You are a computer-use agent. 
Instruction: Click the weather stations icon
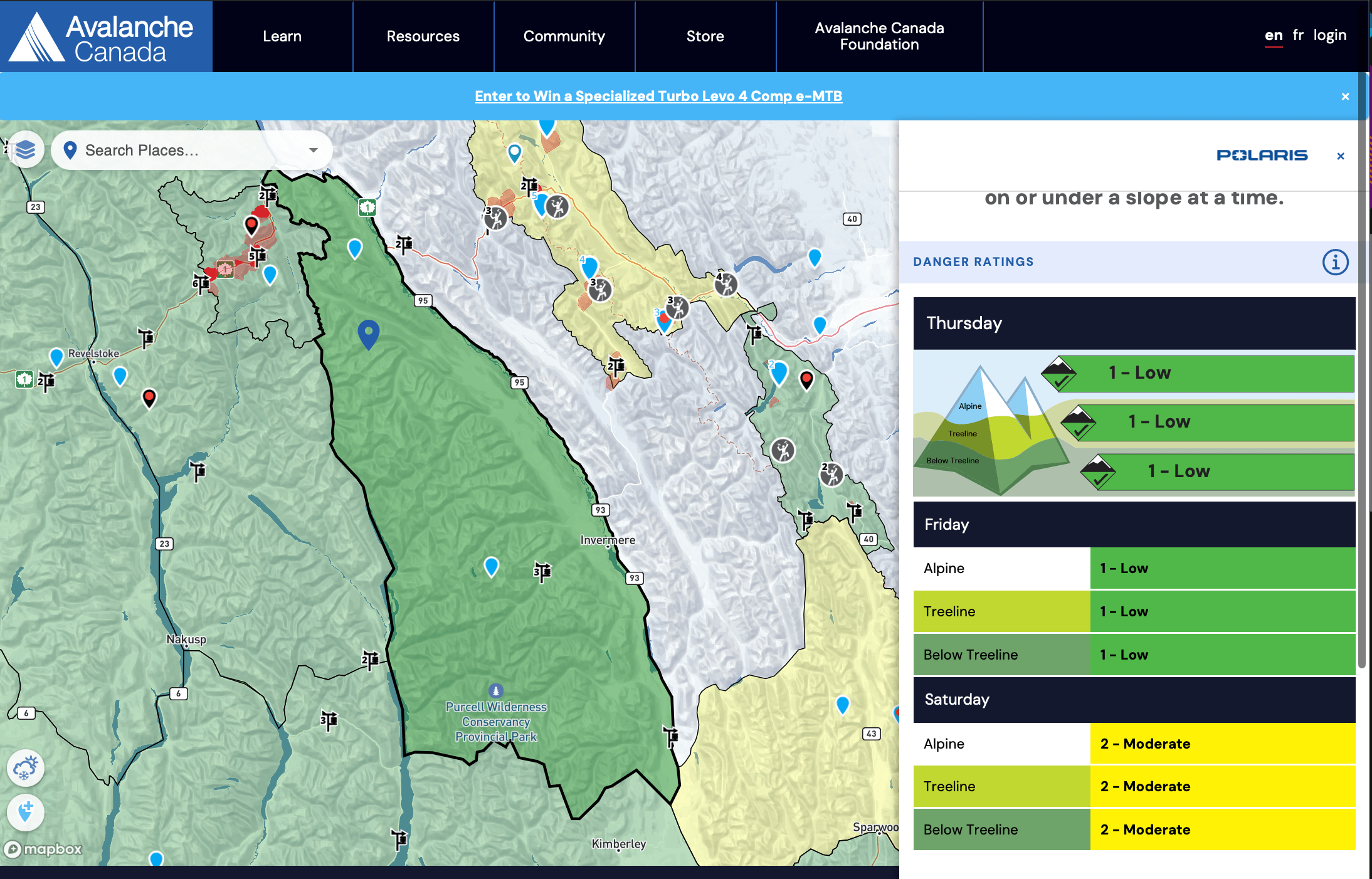26,768
